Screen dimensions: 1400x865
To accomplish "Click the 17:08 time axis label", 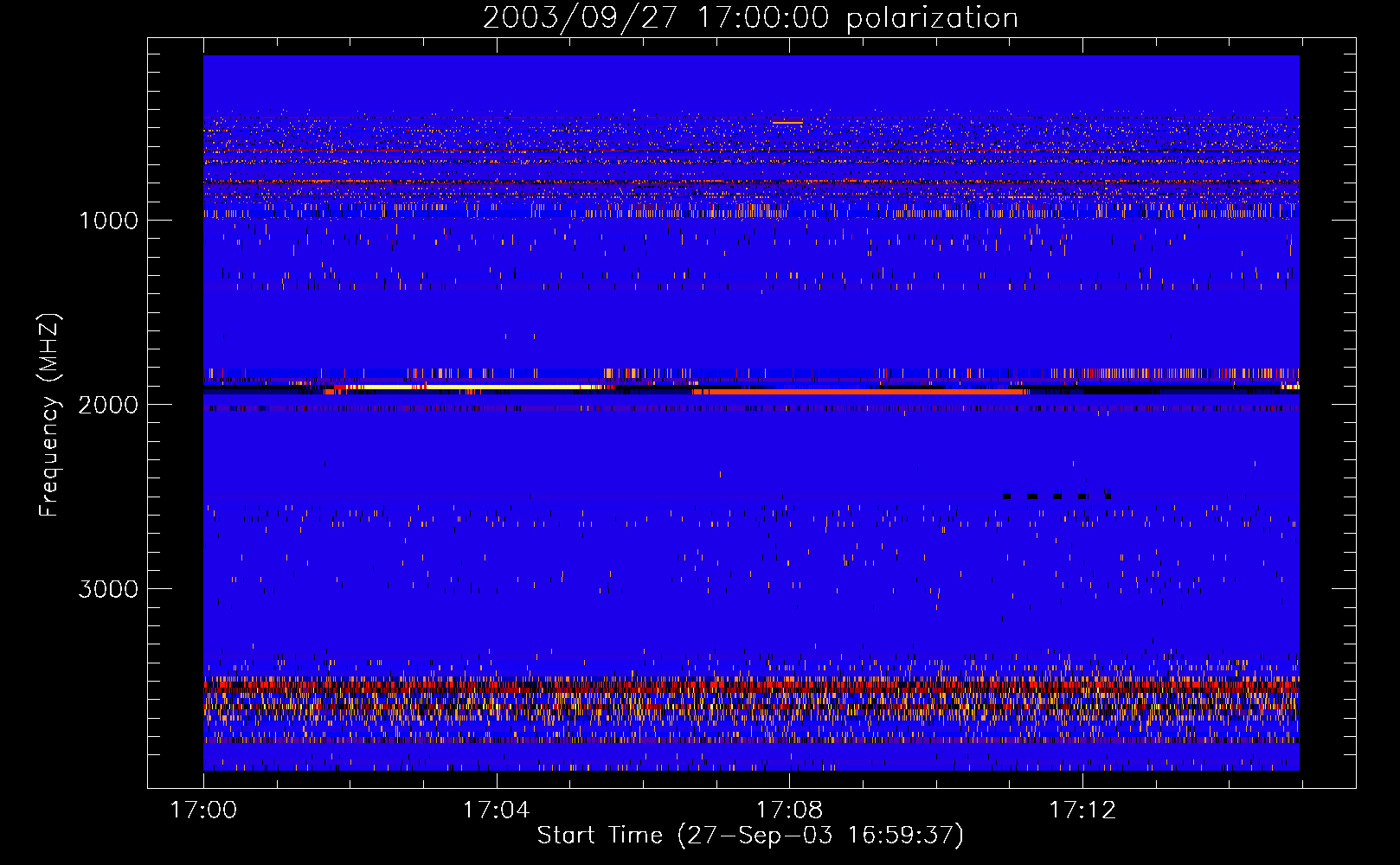I will coord(789,811).
